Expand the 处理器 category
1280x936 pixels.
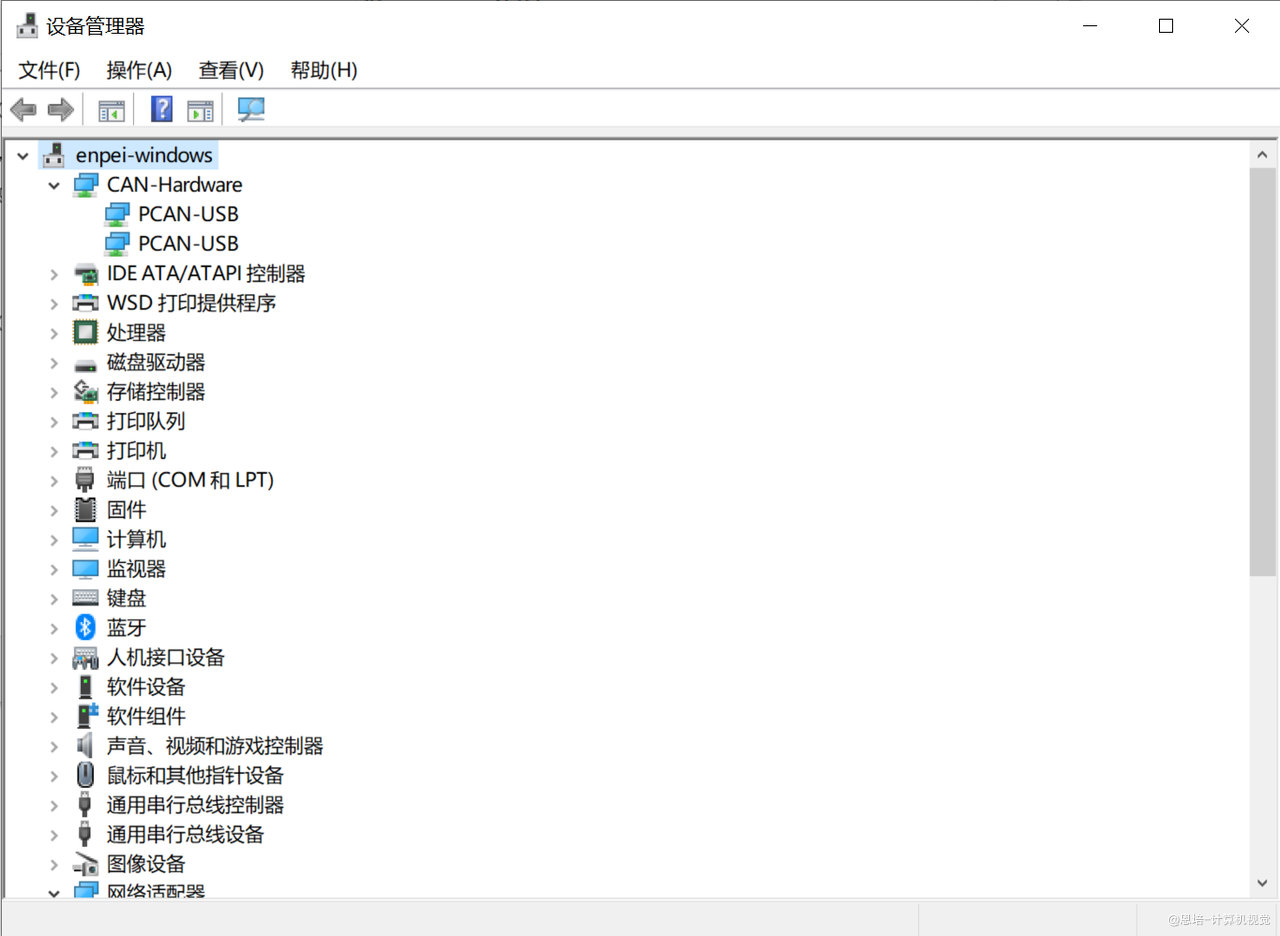[x=54, y=333]
